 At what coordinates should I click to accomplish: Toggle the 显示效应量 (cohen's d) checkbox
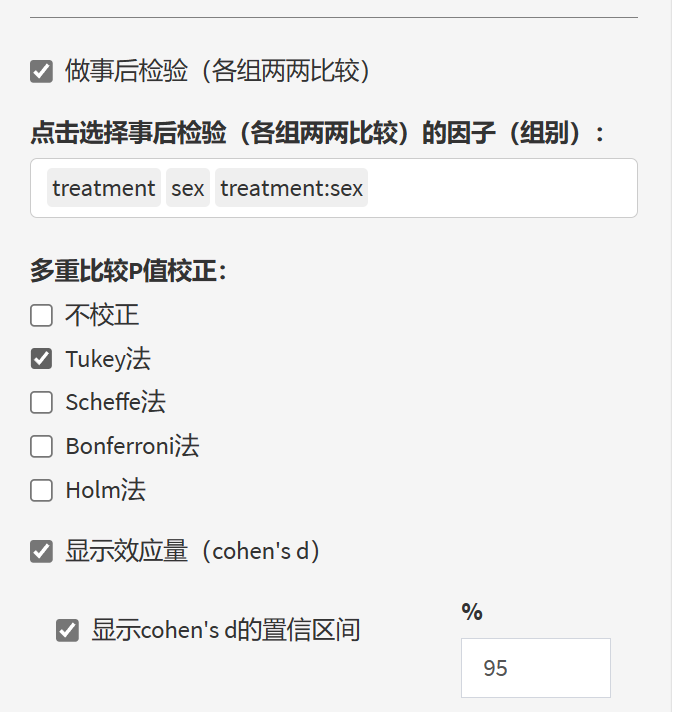pyautogui.click(x=41, y=551)
